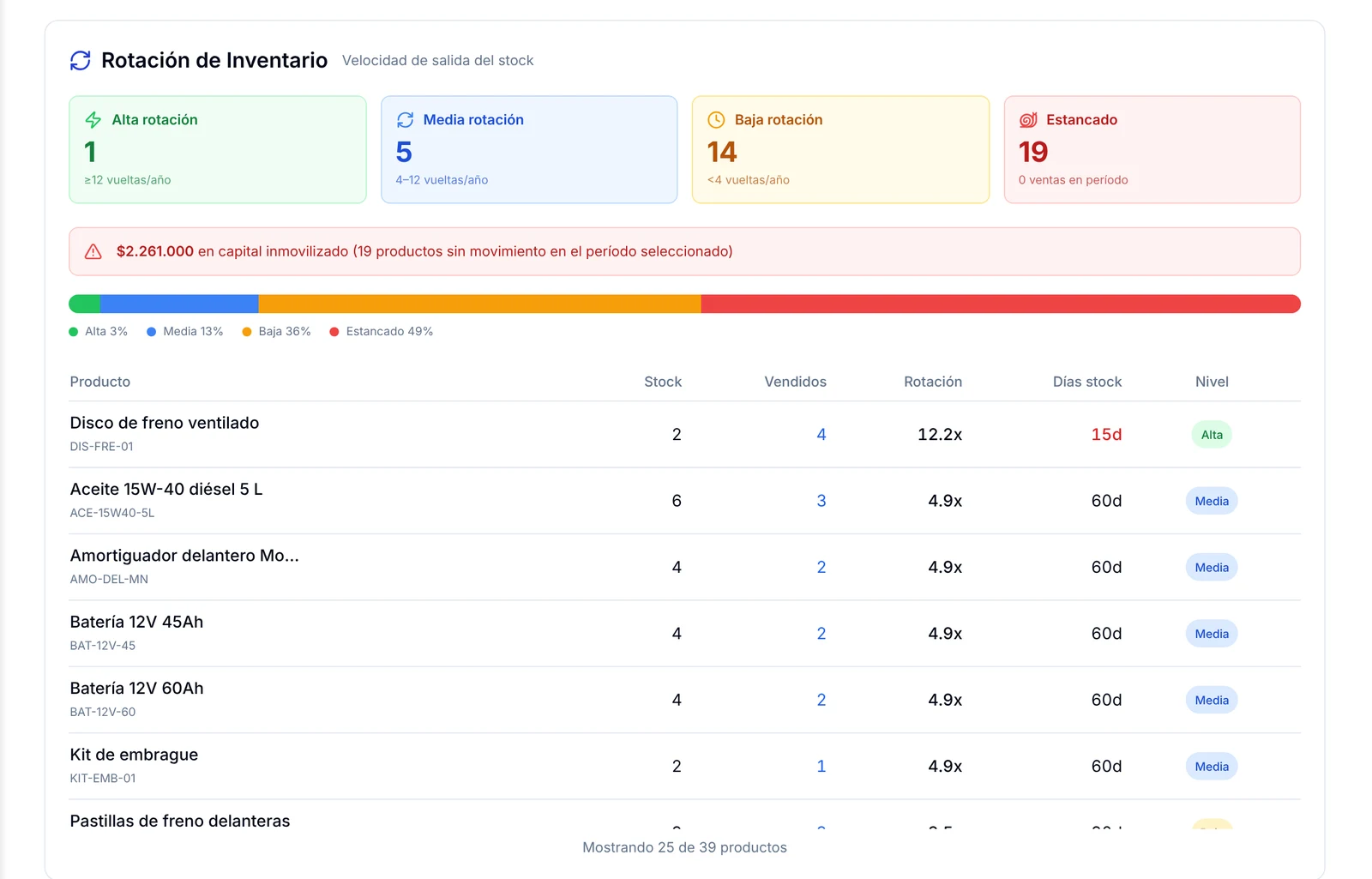Viewport: 1372px width, 879px height.
Task: Click the lightning bolt icon in Alta rotación
Action: click(93, 120)
